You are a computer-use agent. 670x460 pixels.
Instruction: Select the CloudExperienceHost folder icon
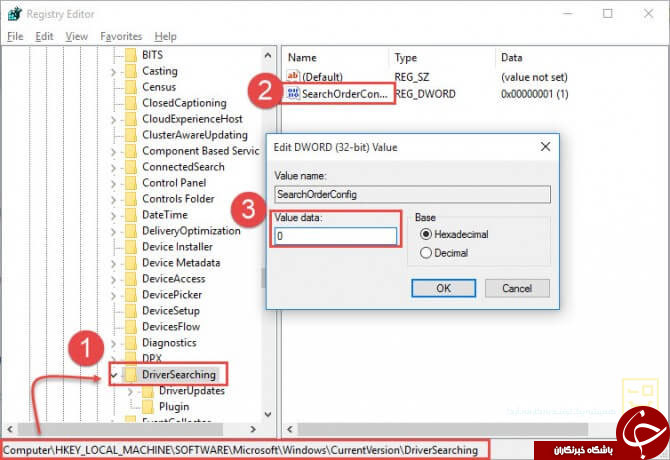(x=131, y=119)
